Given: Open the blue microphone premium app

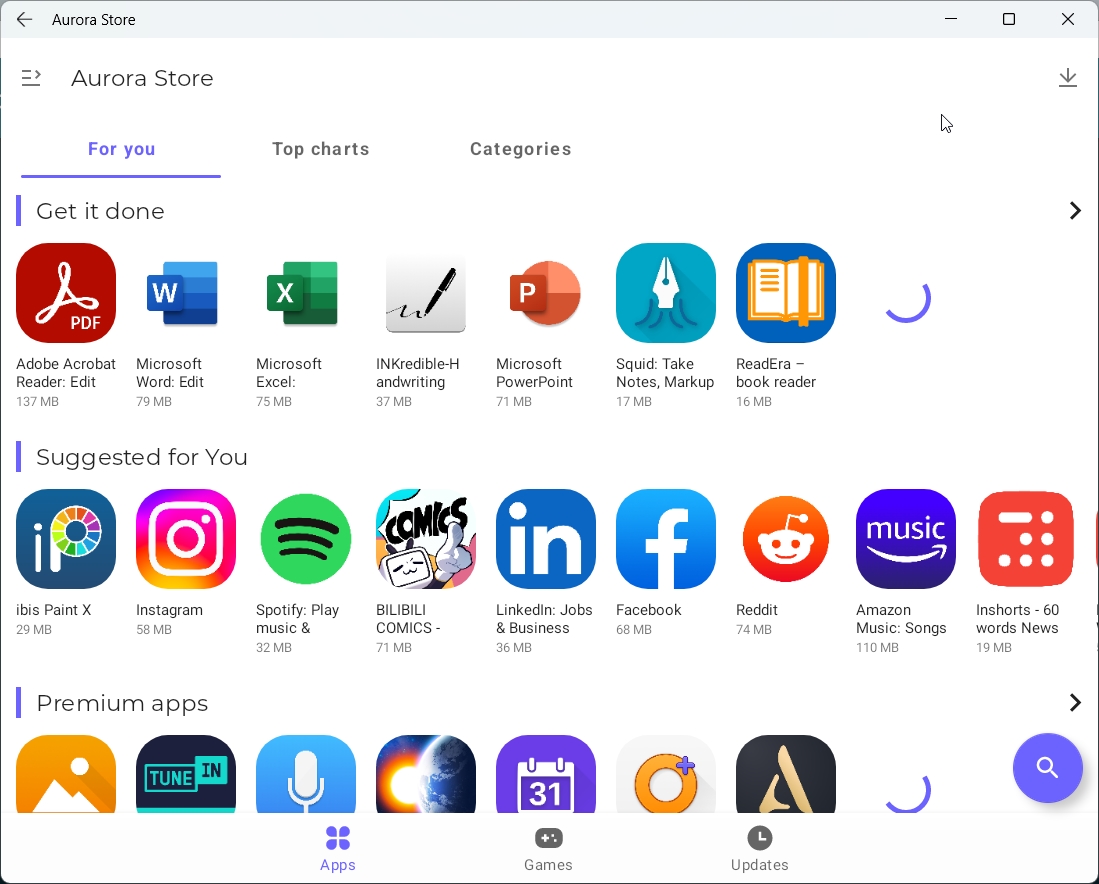Looking at the screenshot, I should tap(306, 774).
